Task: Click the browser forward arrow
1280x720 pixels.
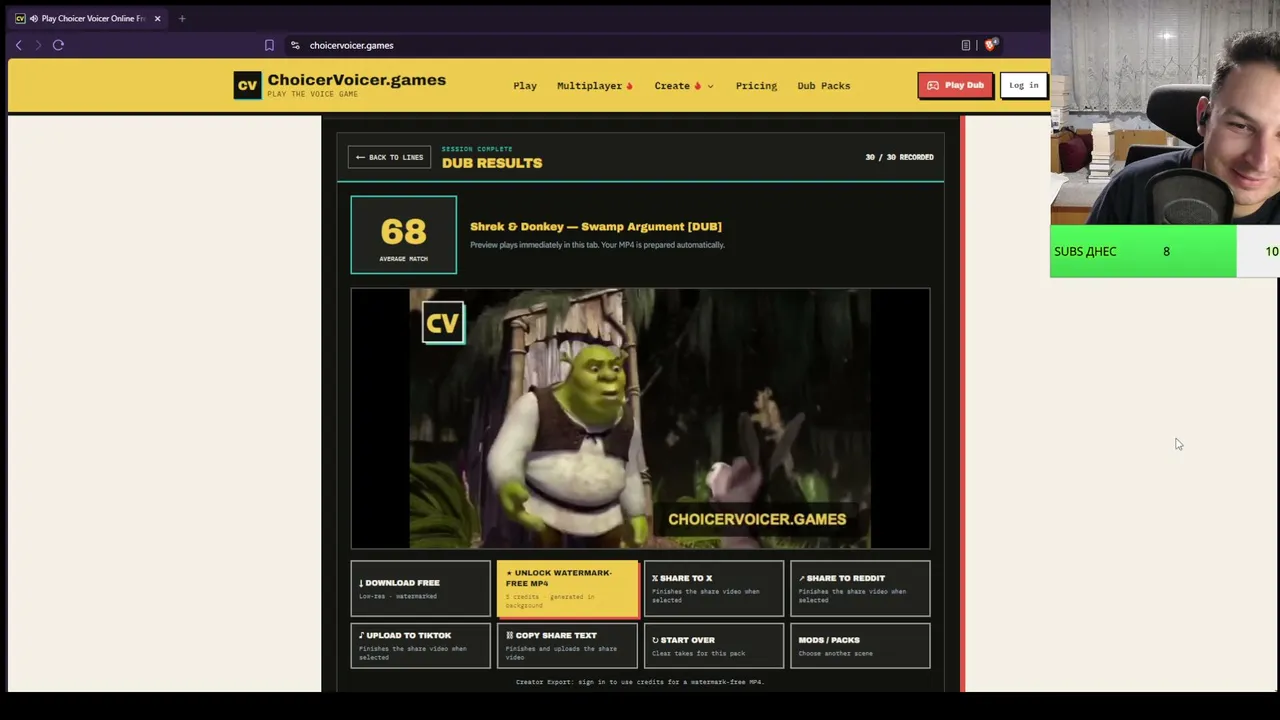Action: pos(38,45)
